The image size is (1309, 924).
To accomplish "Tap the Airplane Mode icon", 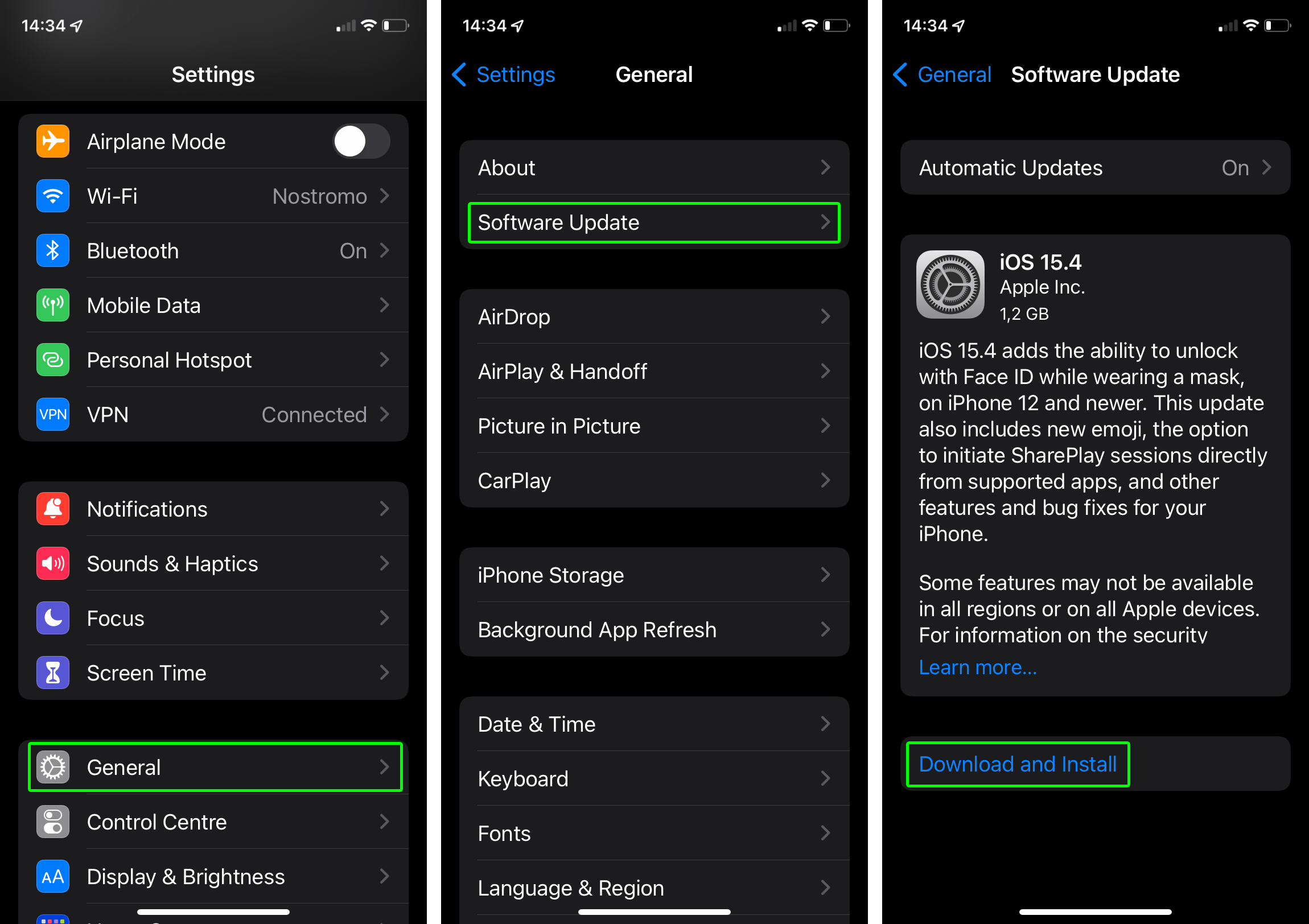I will pyautogui.click(x=52, y=142).
